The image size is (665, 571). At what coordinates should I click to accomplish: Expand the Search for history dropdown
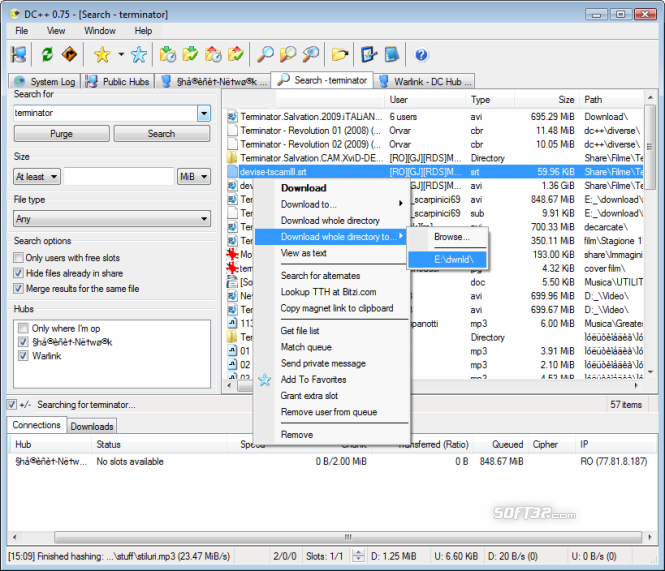point(204,113)
